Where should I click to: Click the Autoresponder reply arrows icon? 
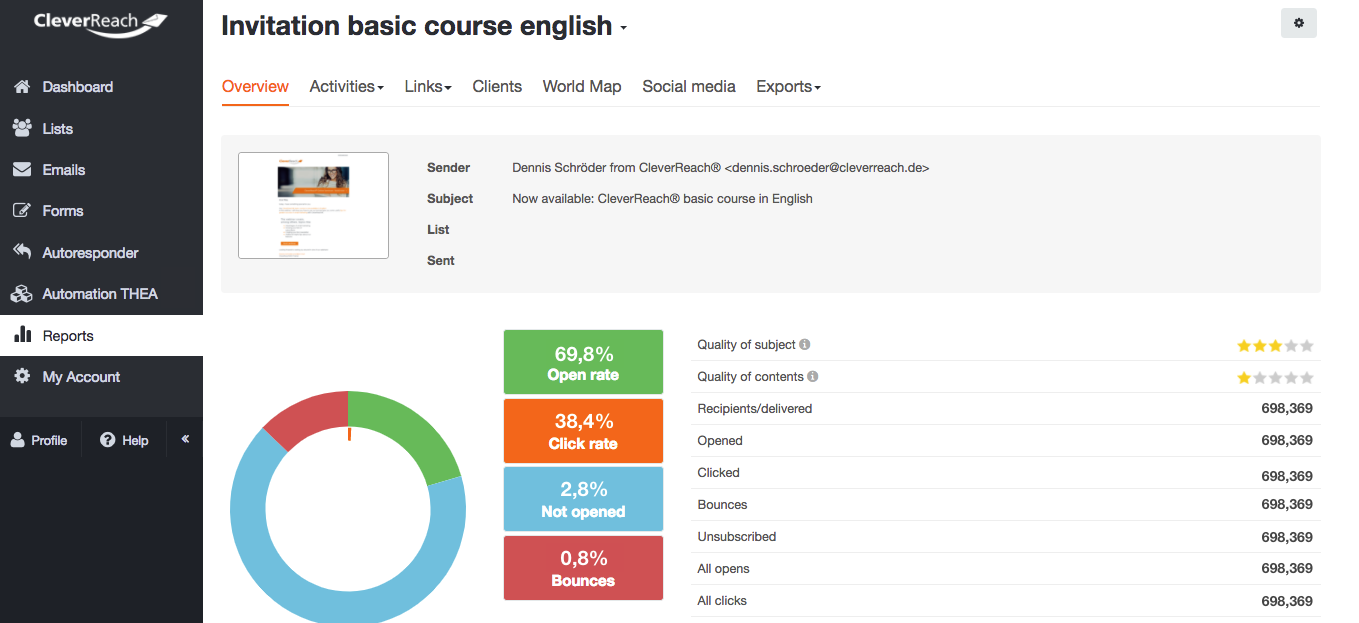coord(22,252)
